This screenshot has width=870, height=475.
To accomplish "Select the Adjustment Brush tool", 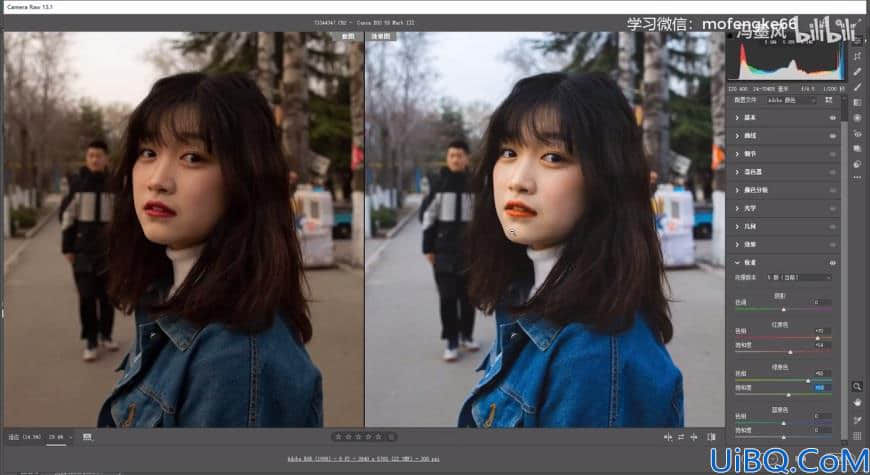I will pyautogui.click(x=858, y=87).
